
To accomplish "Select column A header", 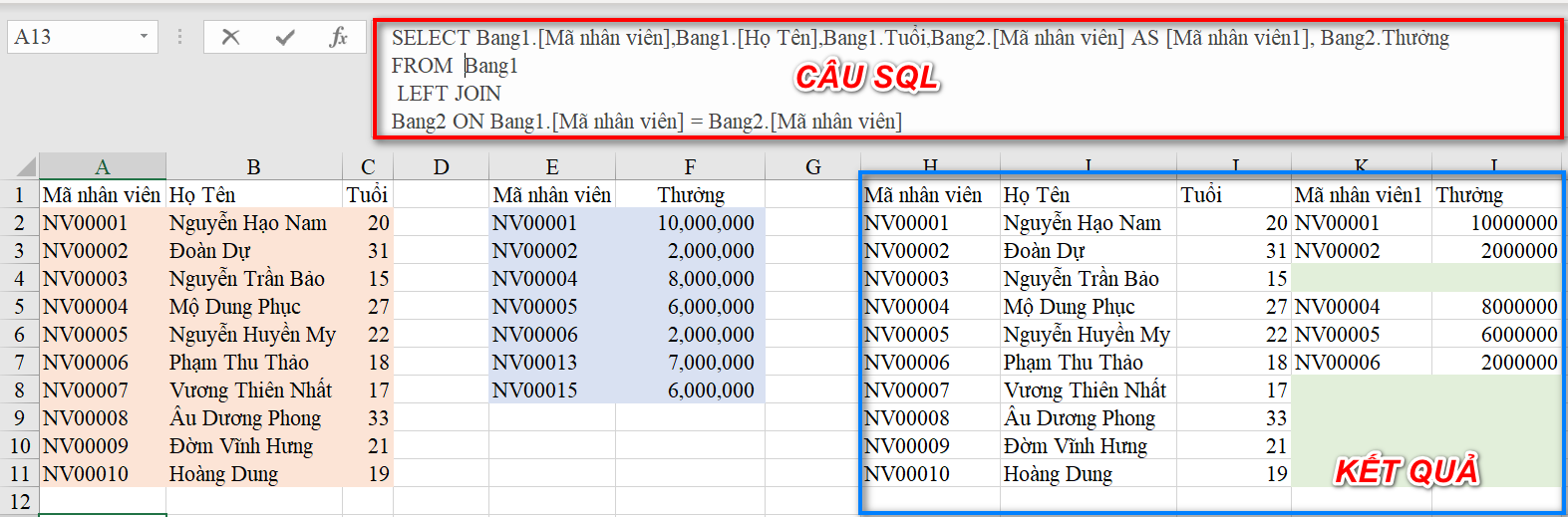I will coord(103,166).
